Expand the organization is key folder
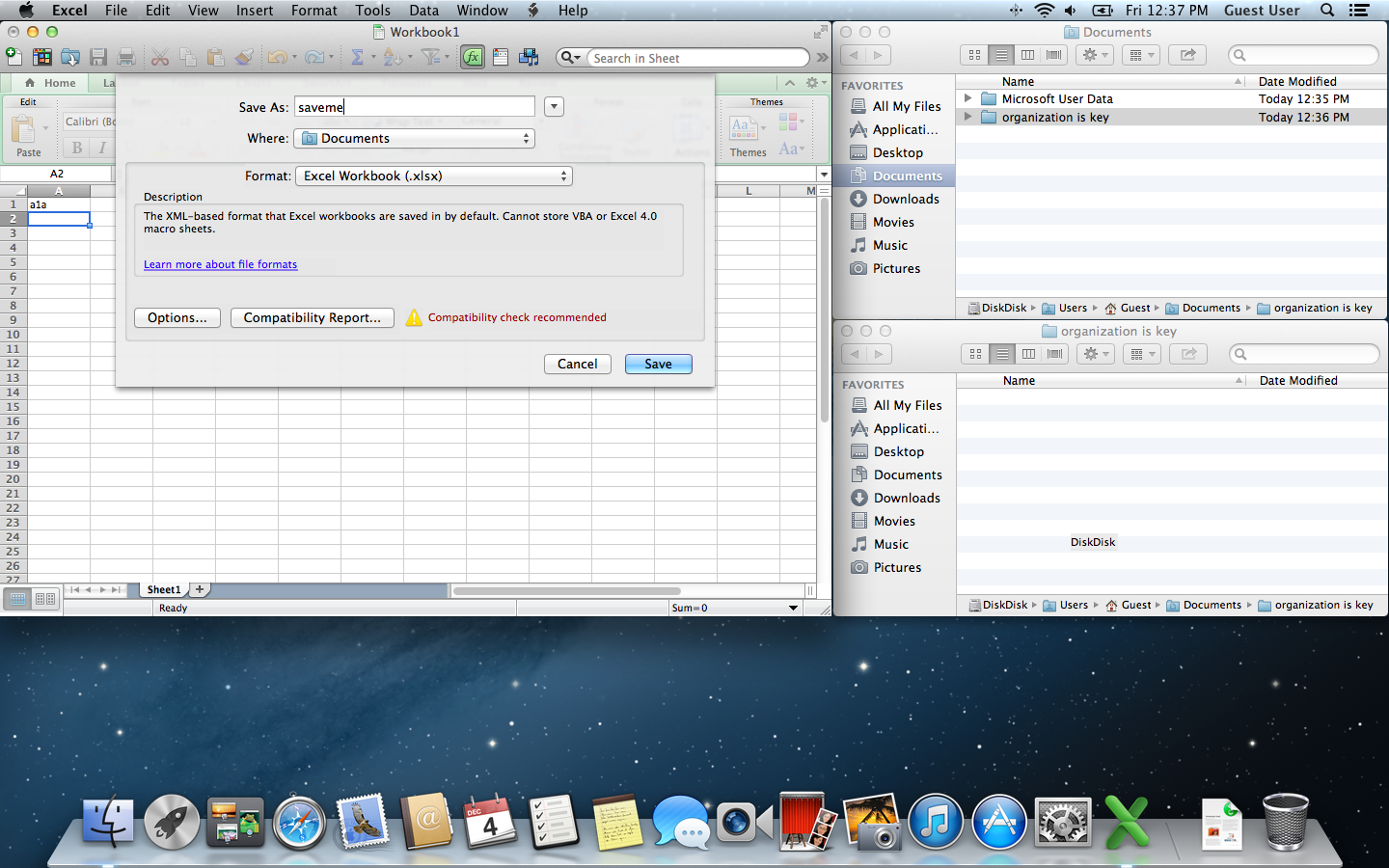Screen dimensions: 1389x868 click(967, 117)
